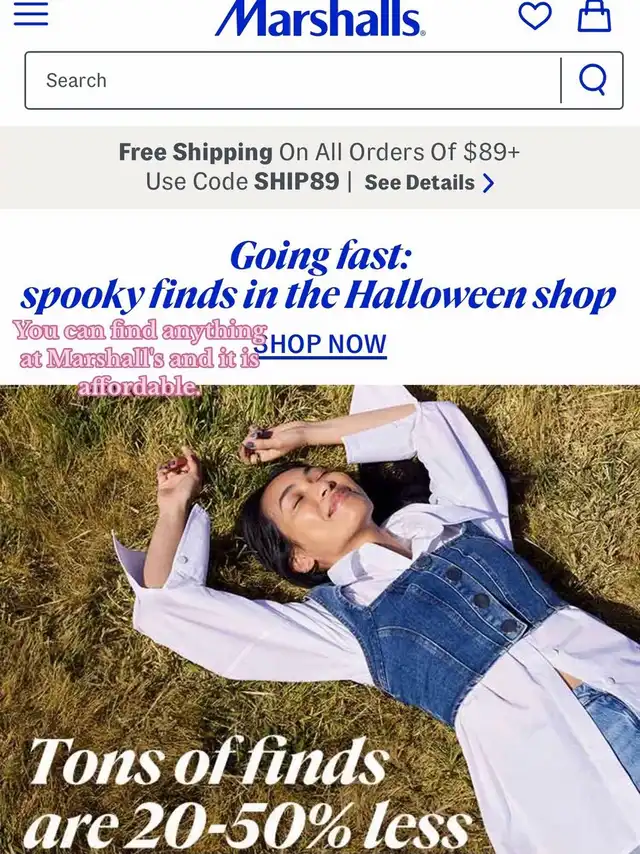Open the shopping bag
640x854 pixels.
pos(594,16)
